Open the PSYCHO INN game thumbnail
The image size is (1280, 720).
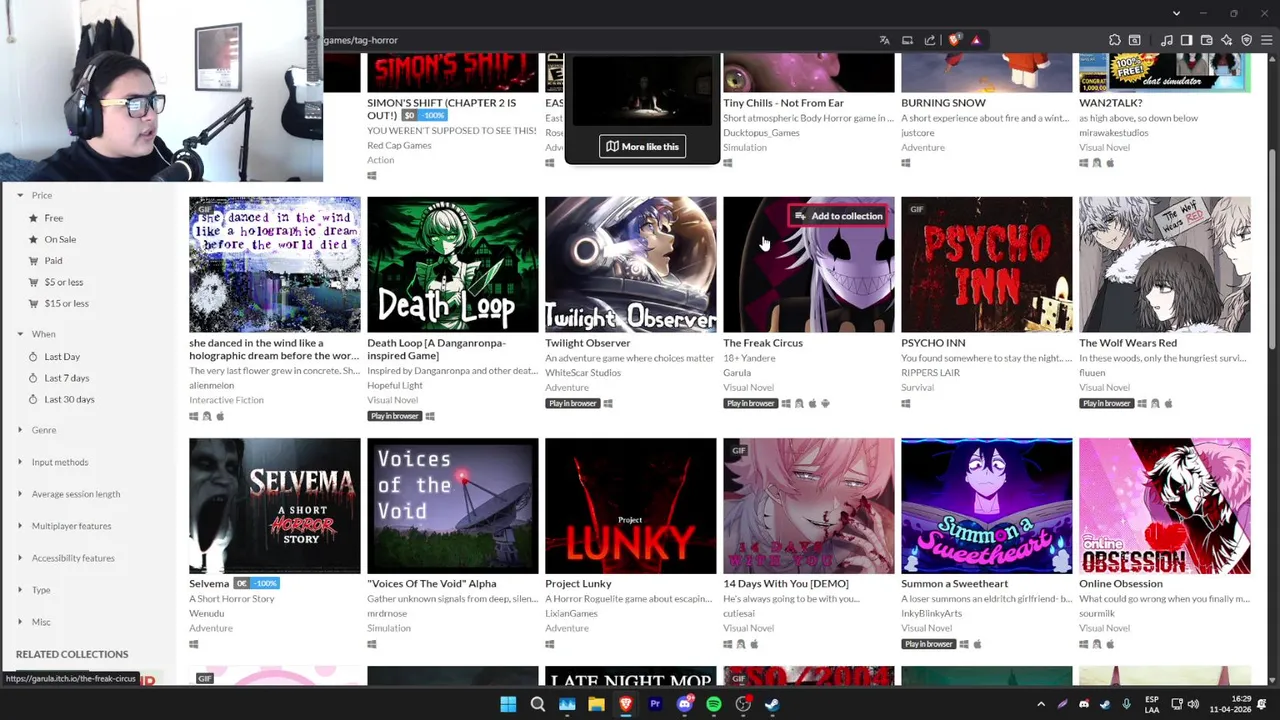point(986,264)
